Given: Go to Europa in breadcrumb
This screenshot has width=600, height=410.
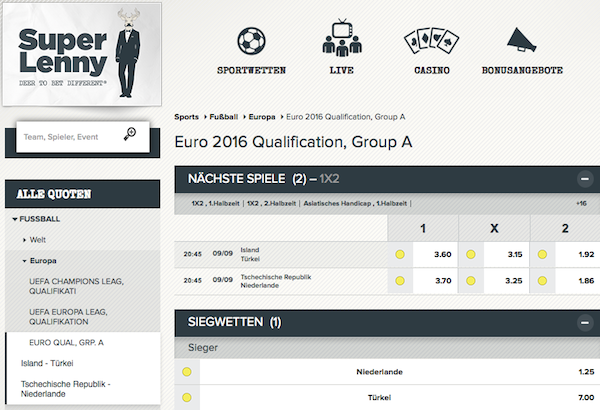Looking at the screenshot, I should pos(262,117).
